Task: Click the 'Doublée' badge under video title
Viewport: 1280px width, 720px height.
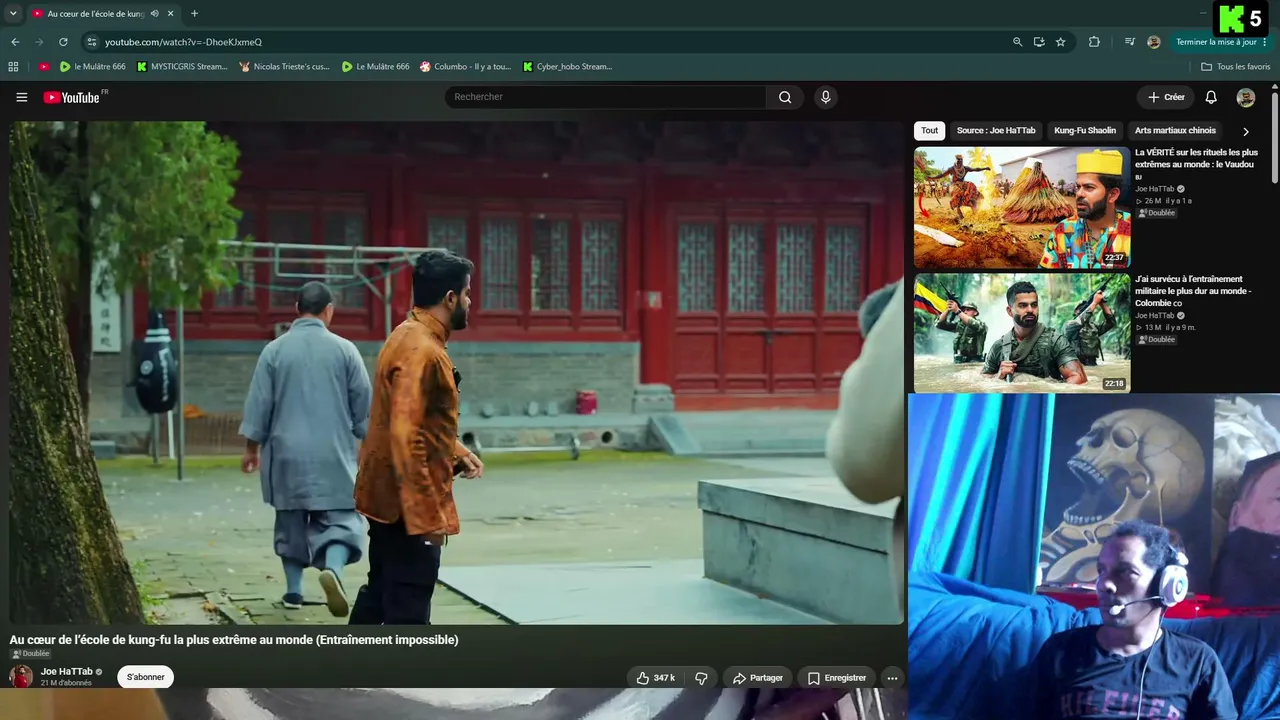Action: 30,654
